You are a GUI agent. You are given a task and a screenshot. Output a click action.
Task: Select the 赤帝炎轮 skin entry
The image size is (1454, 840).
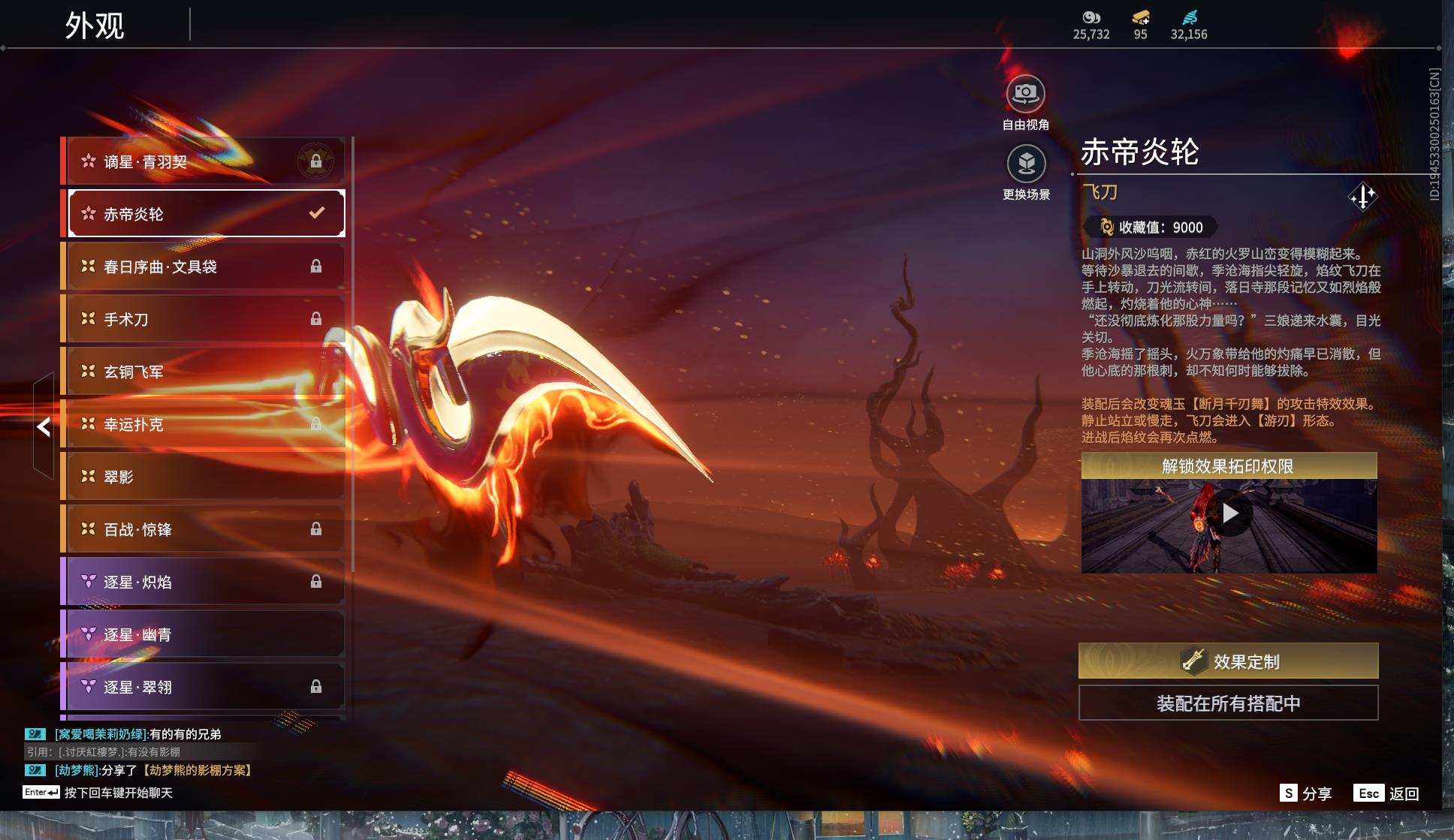207,214
